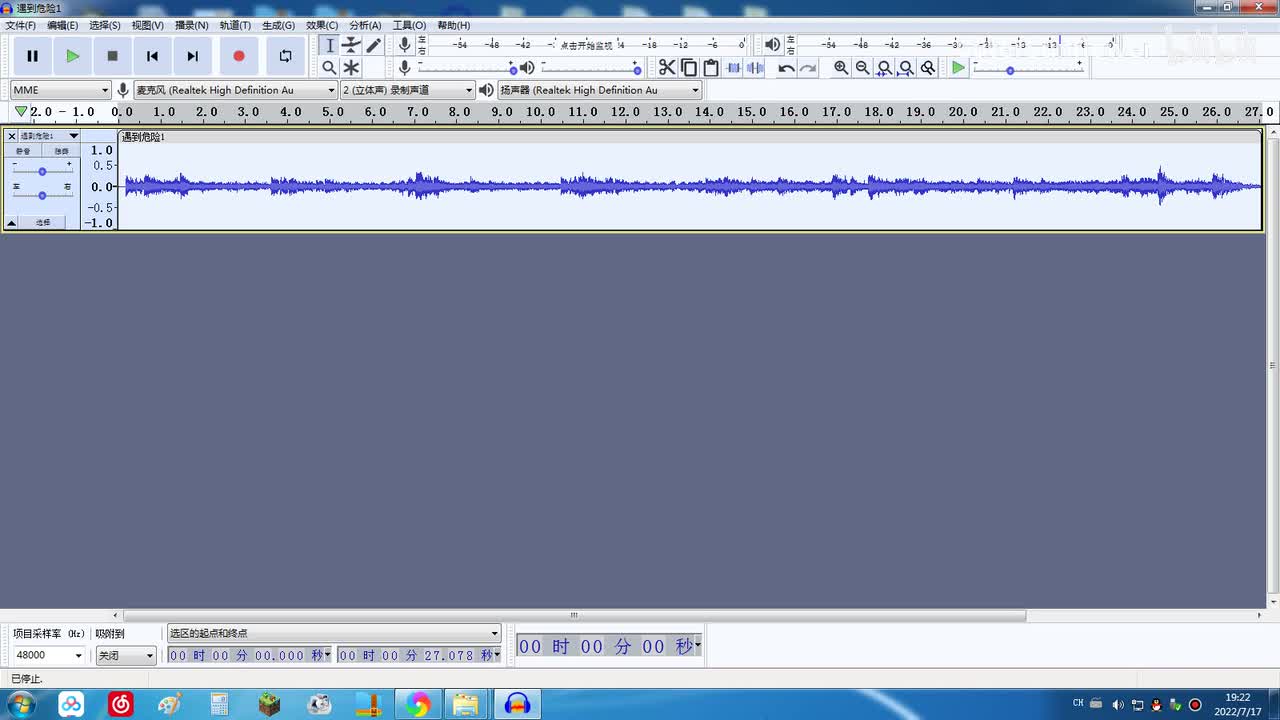The width and height of the screenshot is (1280, 720).
Task: Open the 视图(V) menu
Action: coord(147,25)
